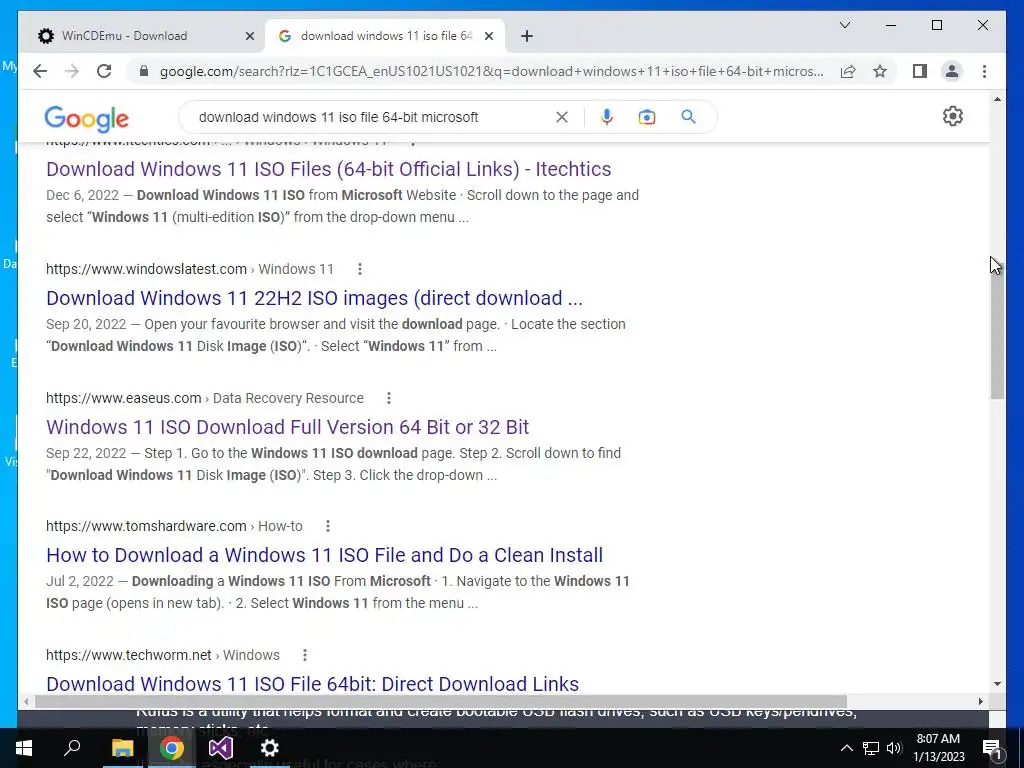Open the volume speaker tray icon
Viewport: 1024px width, 768px height.
(x=894, y=748)
